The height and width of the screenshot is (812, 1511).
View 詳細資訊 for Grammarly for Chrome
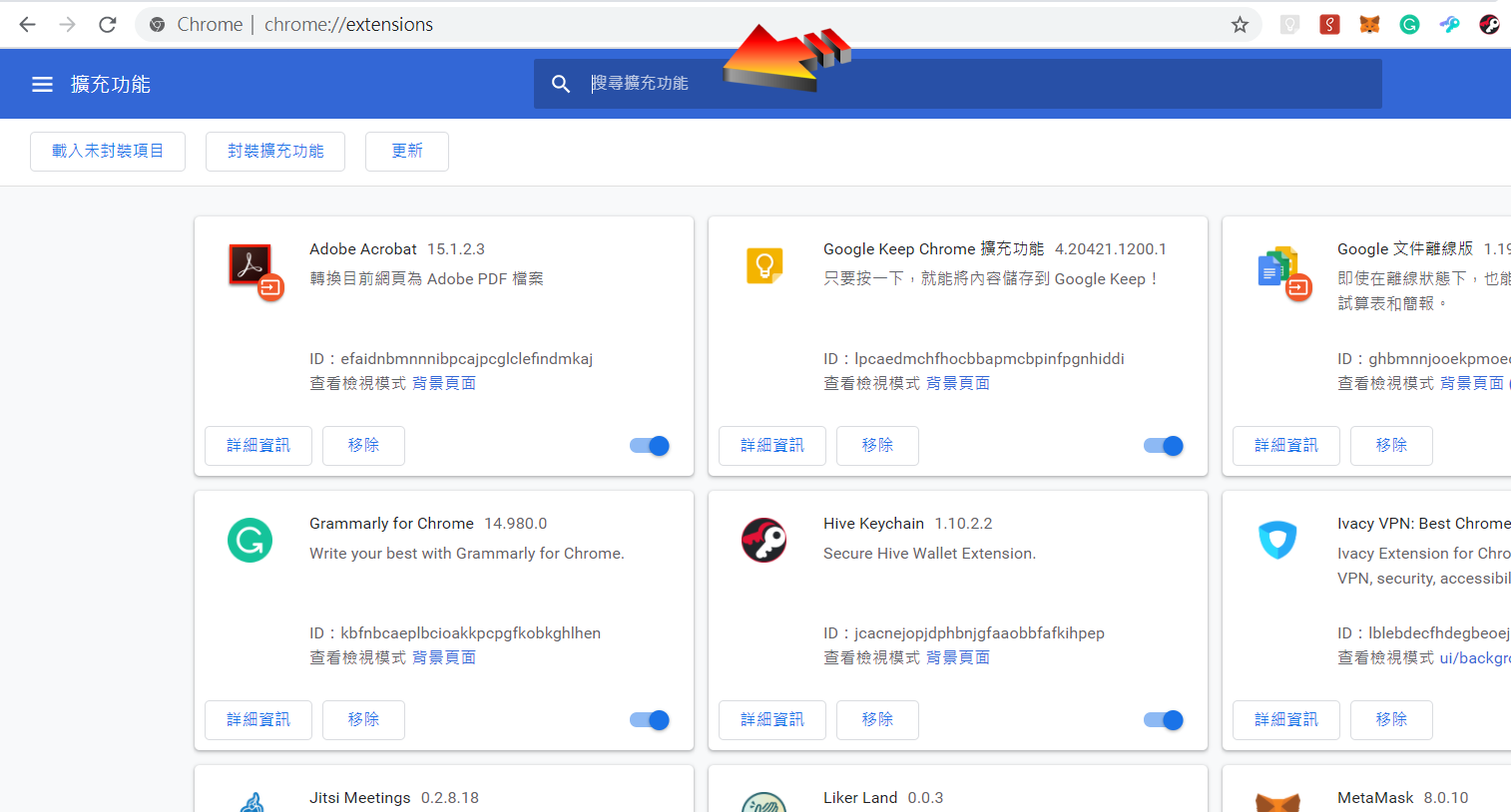tap(258, 720)
